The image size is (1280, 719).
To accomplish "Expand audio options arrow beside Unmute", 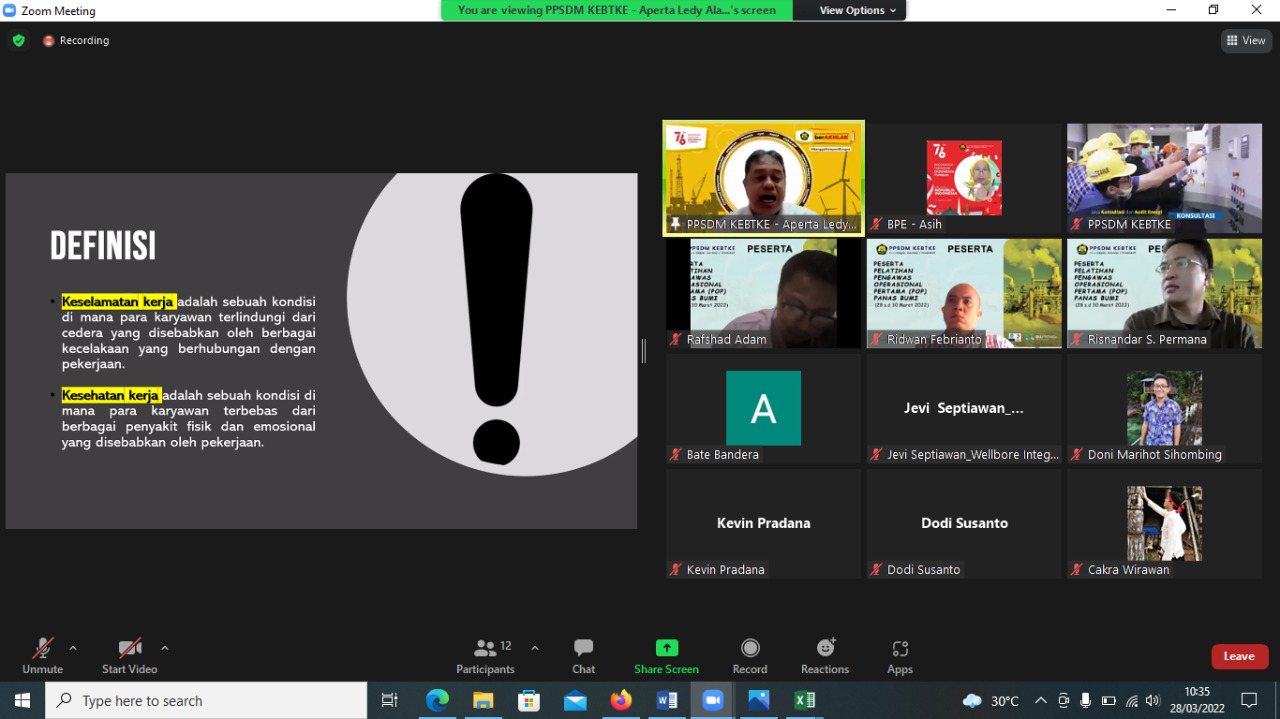I will point(73,648).
